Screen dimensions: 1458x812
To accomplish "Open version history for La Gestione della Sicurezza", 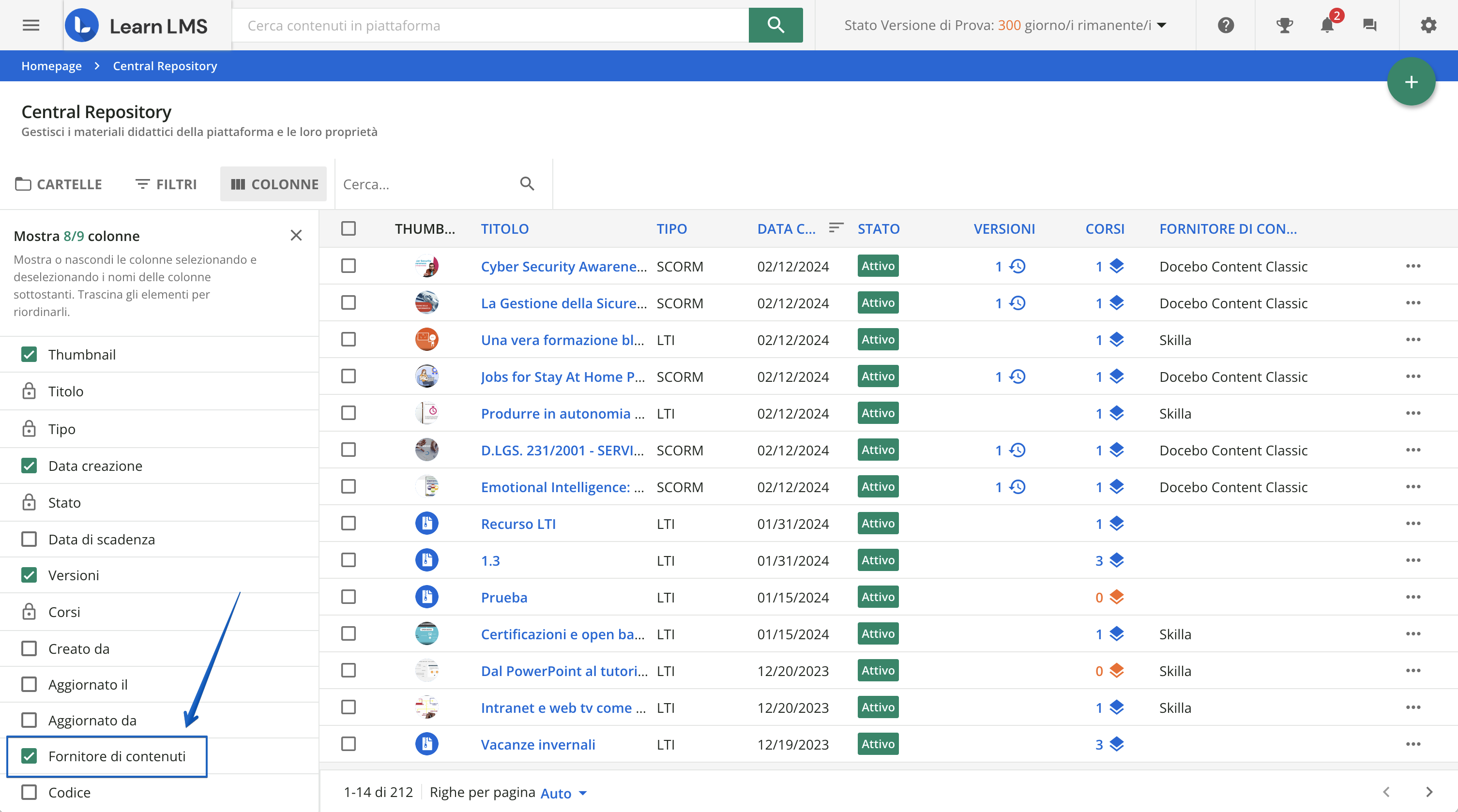I will (1018, 303).
